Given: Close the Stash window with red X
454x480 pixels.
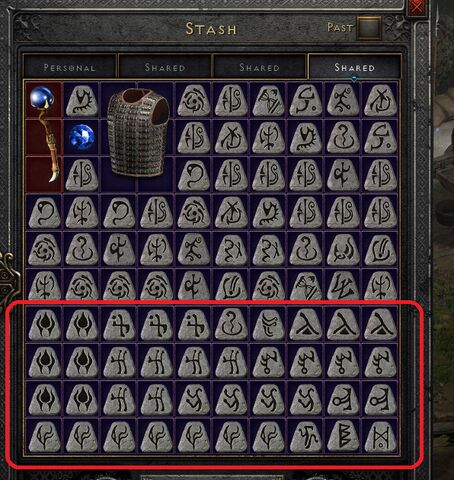Looking at the screenshot, I should click(417, 7).
